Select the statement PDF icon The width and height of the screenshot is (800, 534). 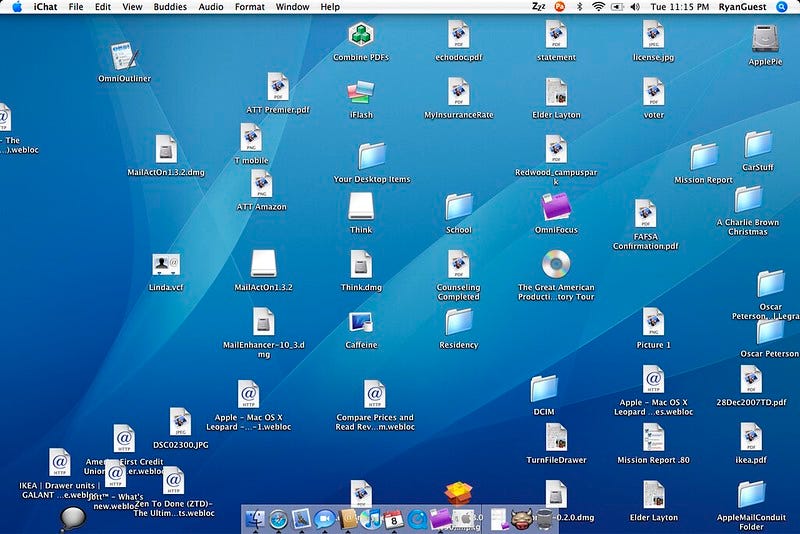click(556, 35)
